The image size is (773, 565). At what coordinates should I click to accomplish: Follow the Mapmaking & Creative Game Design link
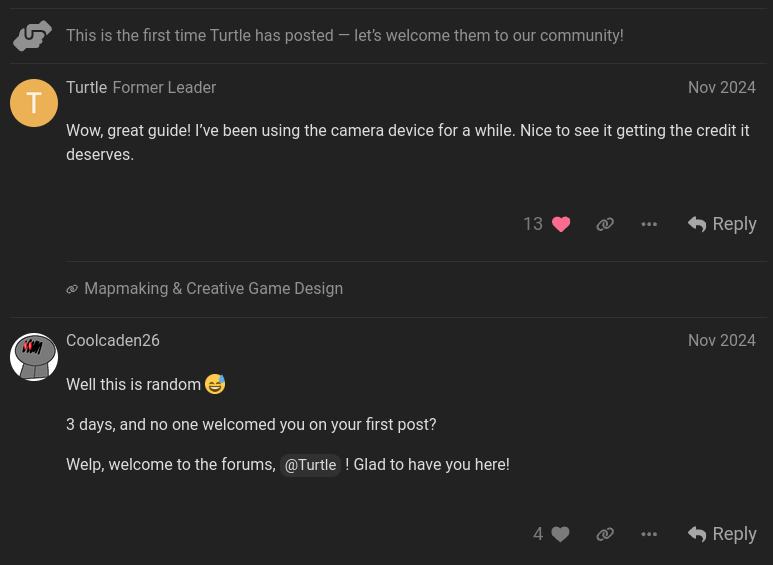tap(213, 288)
